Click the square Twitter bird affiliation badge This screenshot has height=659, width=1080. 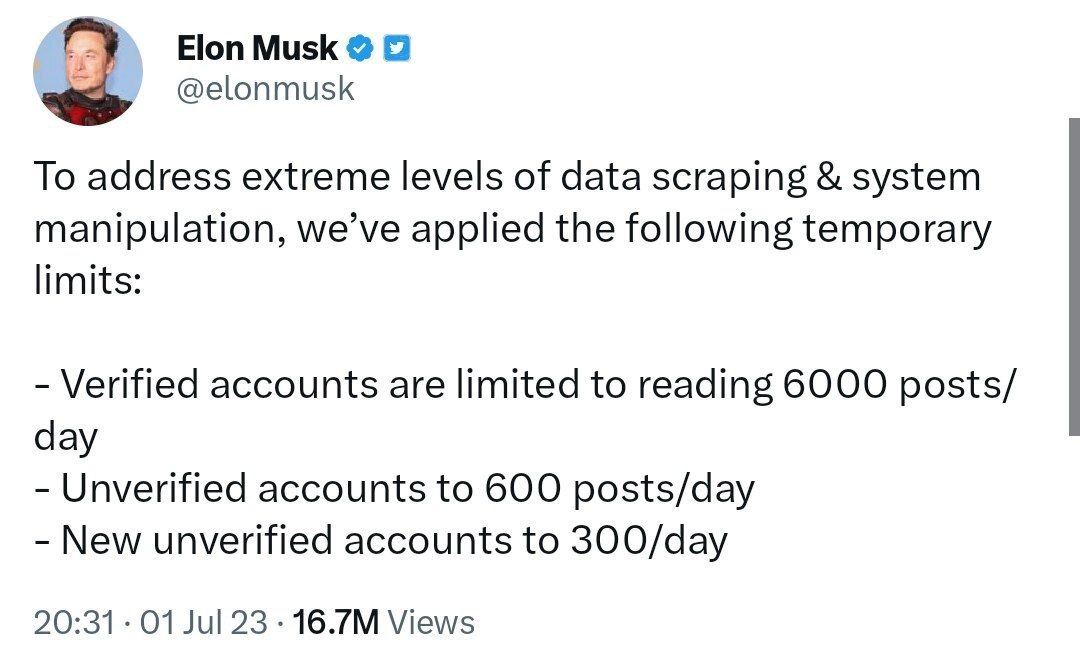(397, 47)
